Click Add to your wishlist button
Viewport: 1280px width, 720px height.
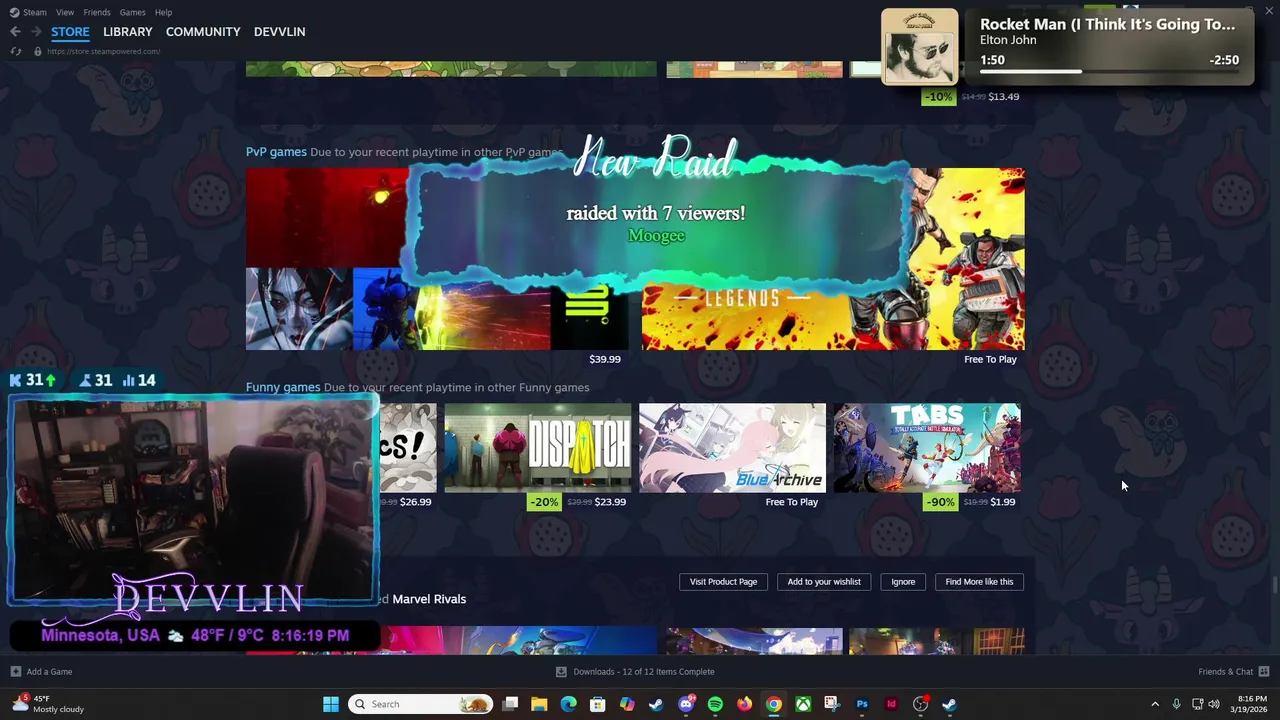coord(824,582)
